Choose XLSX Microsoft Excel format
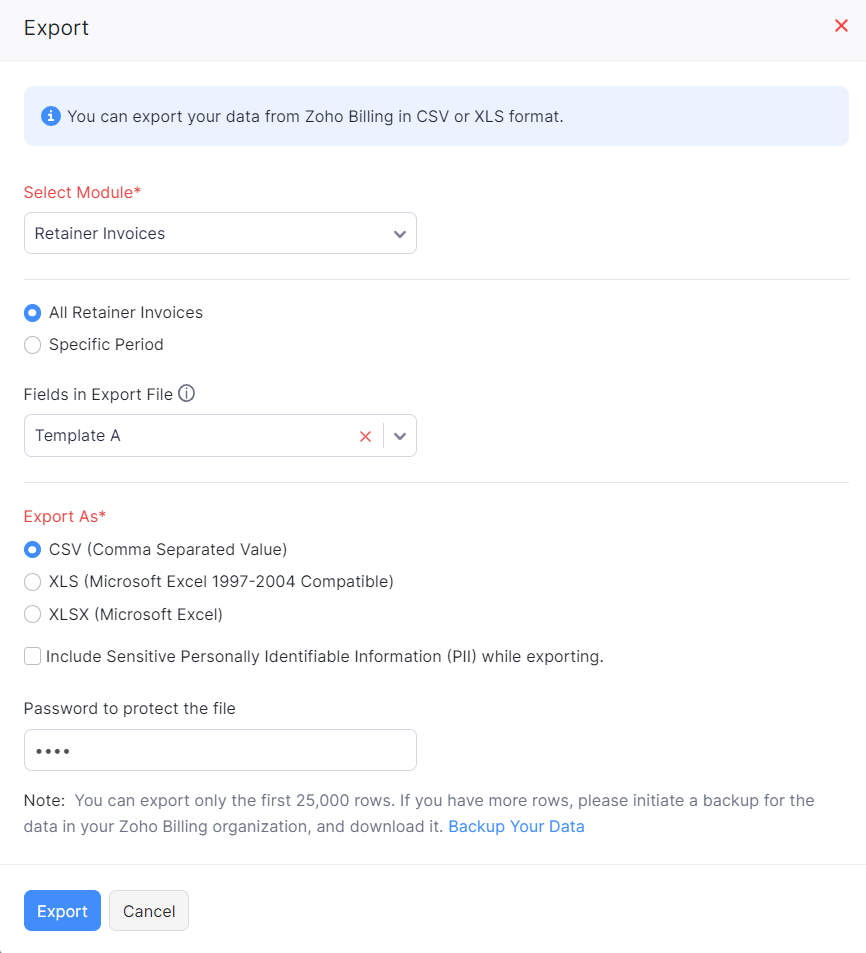 tap(31, 614)
